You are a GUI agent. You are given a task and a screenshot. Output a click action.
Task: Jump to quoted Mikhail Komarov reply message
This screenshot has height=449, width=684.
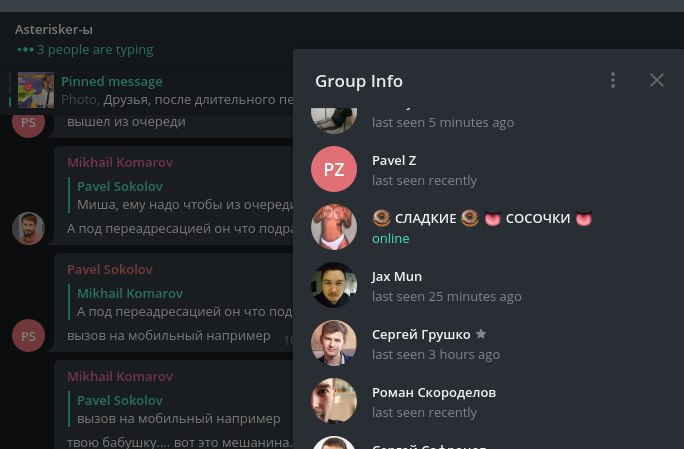[x=181, y=302]
